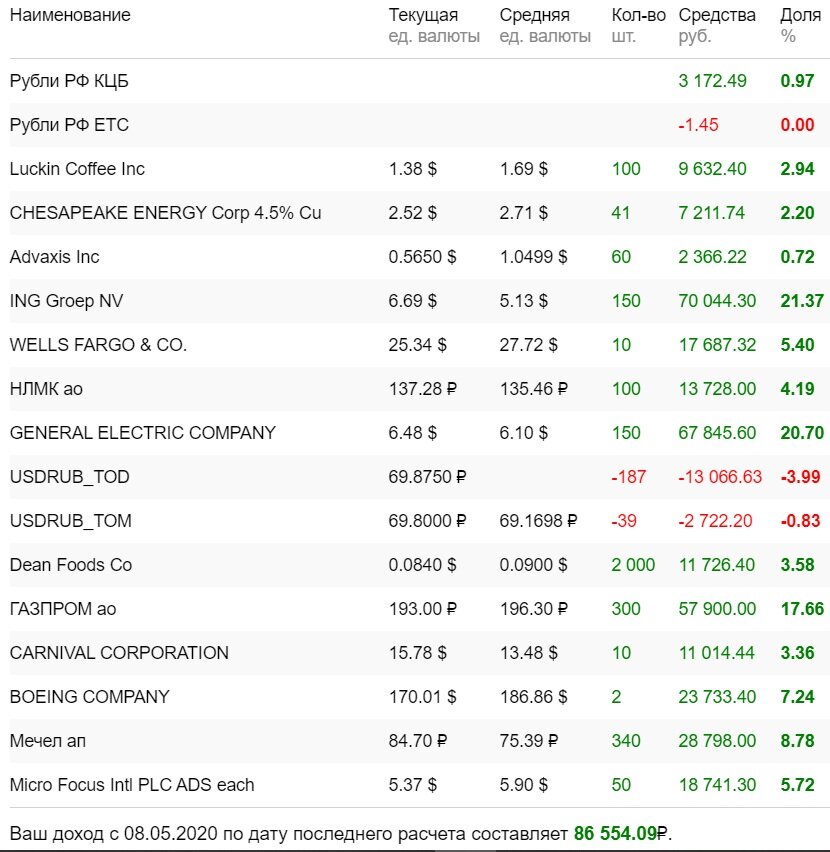Select the GENERAL ELECTRIC COMPANY row name
Viewport: 830px width, 852px height.
pos(143,433)
